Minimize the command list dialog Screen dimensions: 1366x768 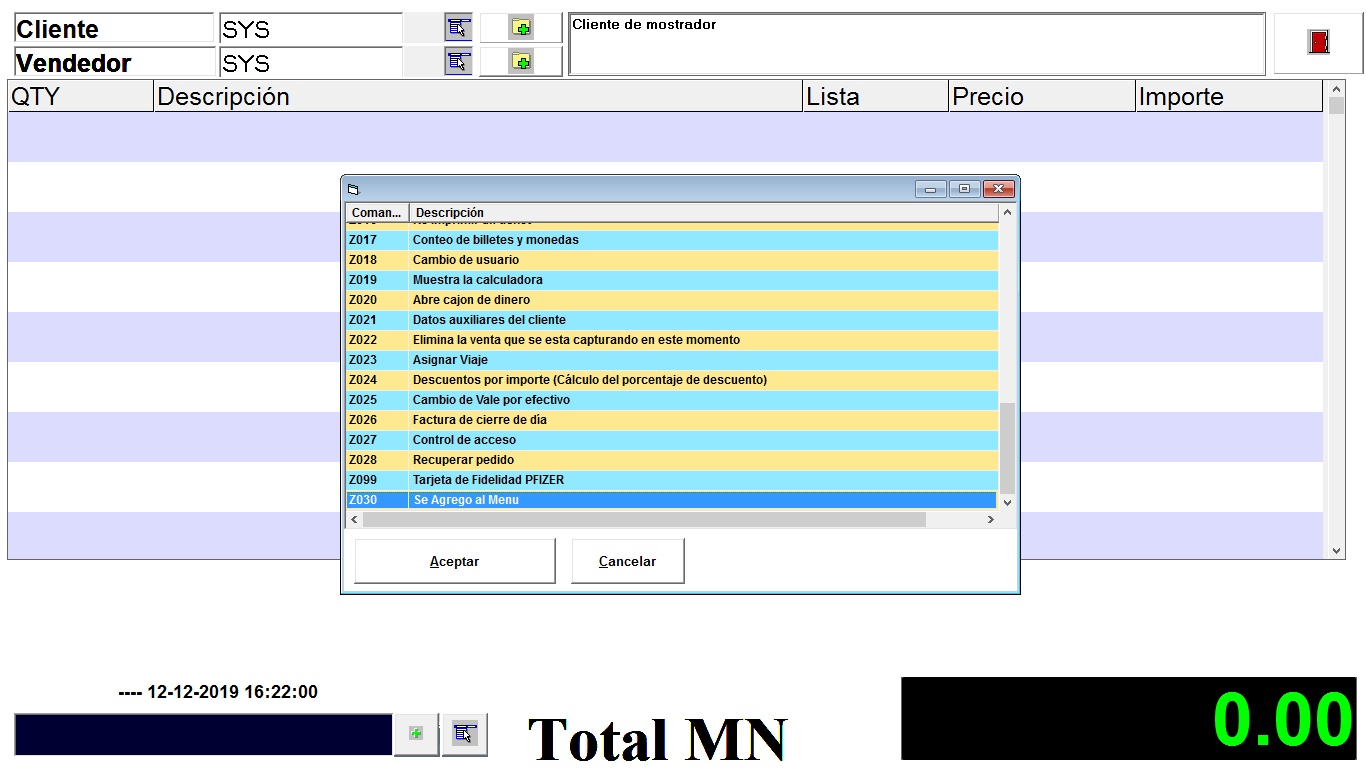pos(930,189)
